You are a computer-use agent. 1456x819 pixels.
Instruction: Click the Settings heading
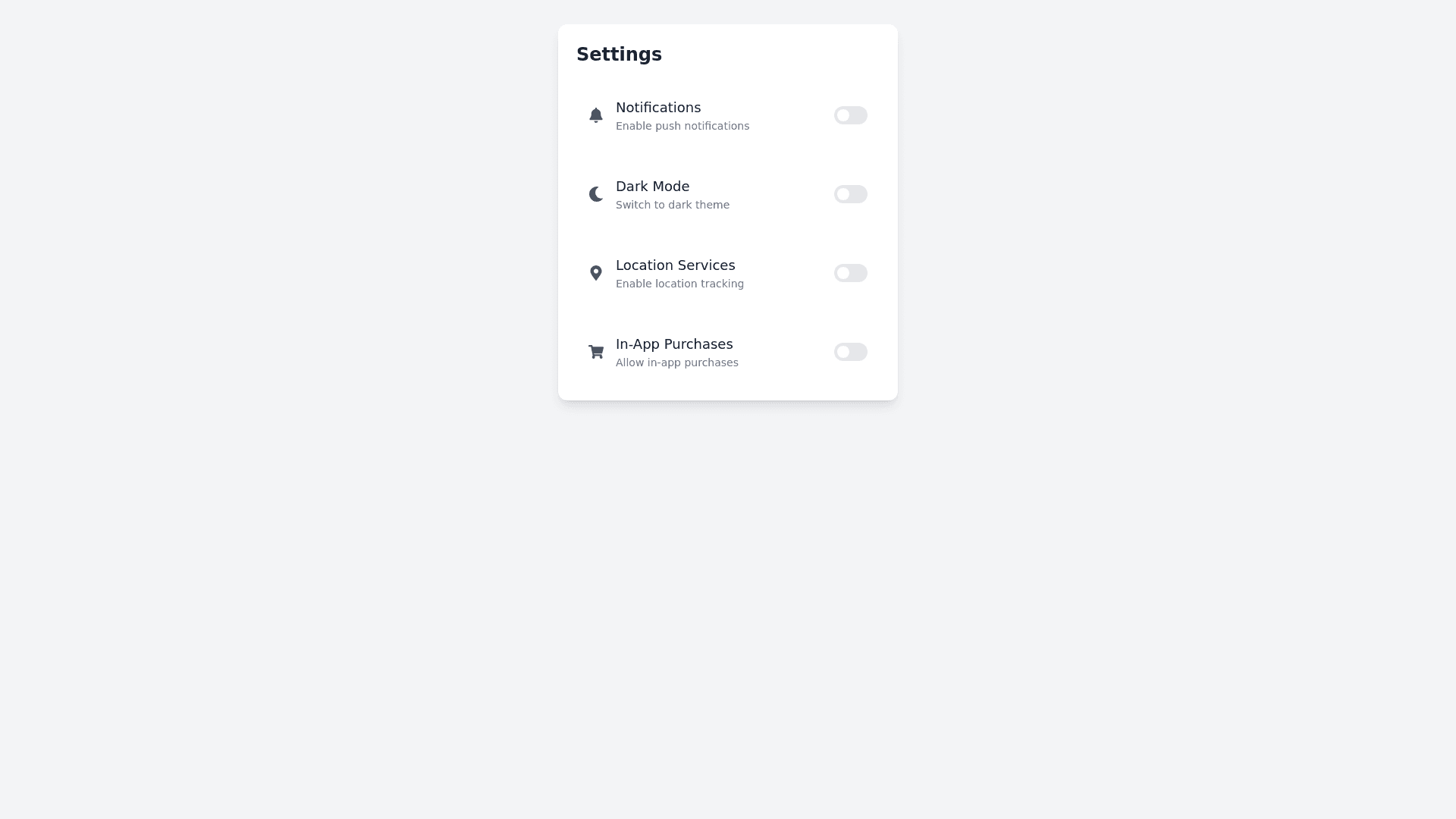click(619, 54)
